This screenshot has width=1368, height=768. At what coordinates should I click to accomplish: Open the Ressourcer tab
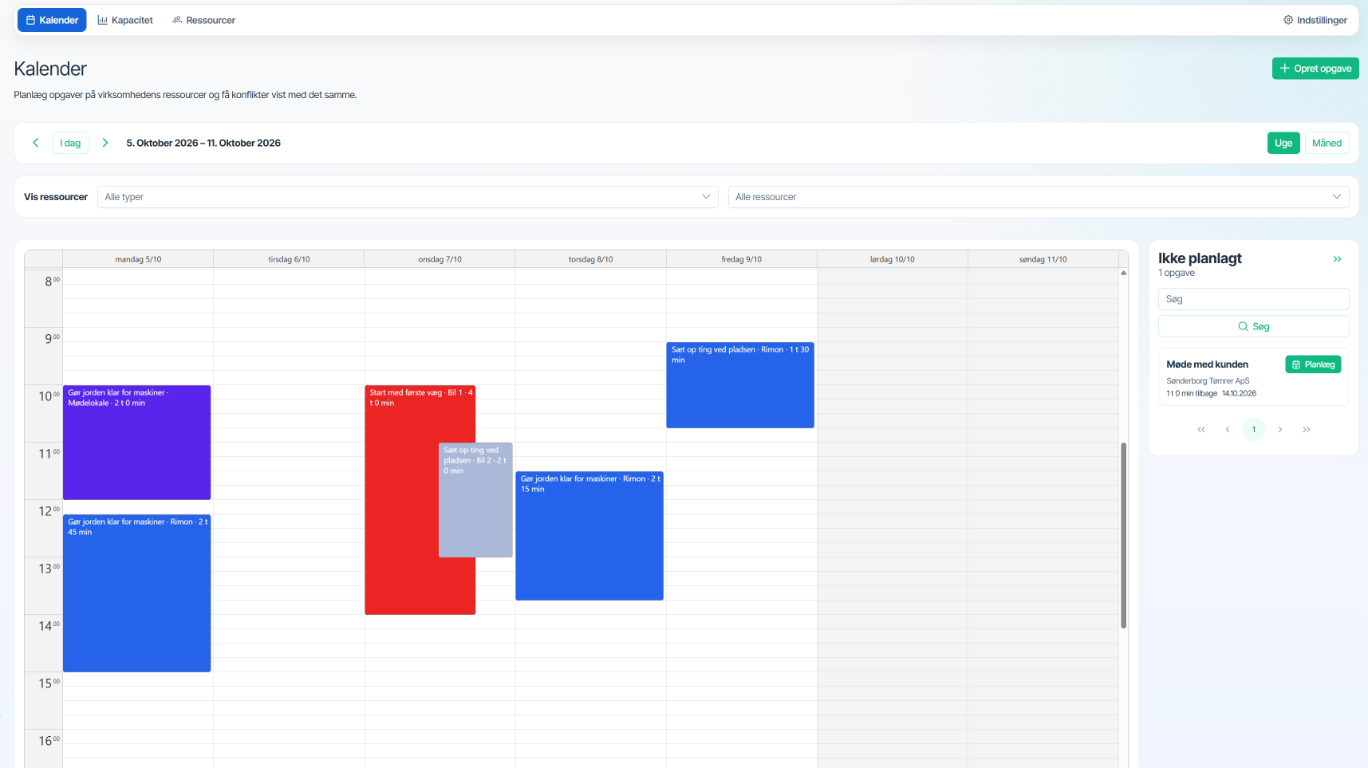click(x=204, y=20)
